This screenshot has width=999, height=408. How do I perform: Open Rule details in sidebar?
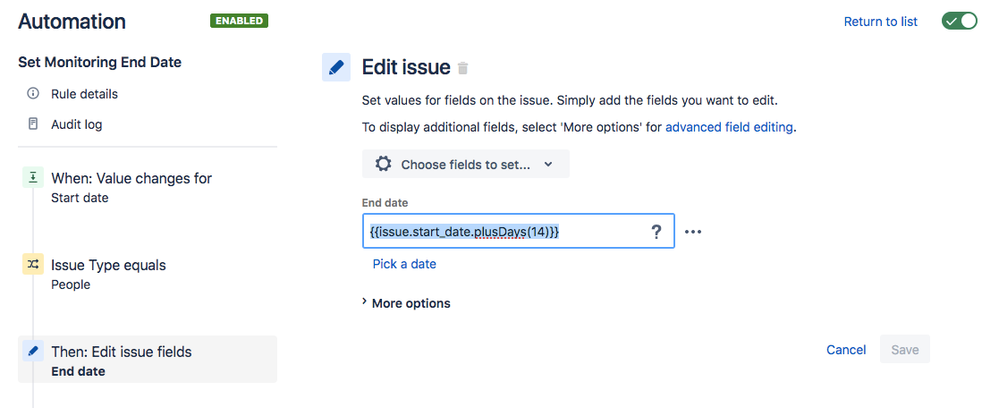pyautogui.click(x=84, y=94)
